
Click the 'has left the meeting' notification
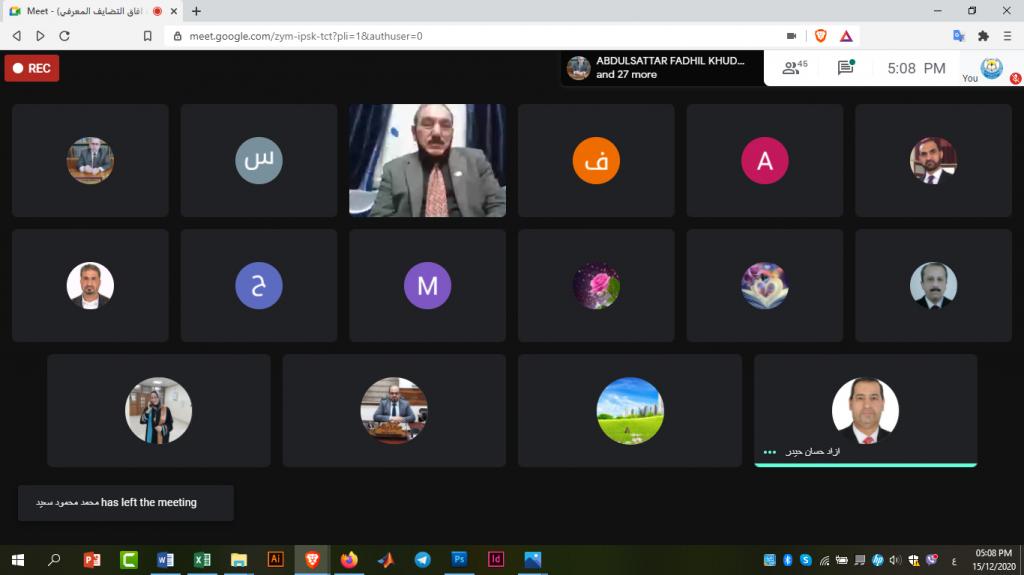(125, 503)
